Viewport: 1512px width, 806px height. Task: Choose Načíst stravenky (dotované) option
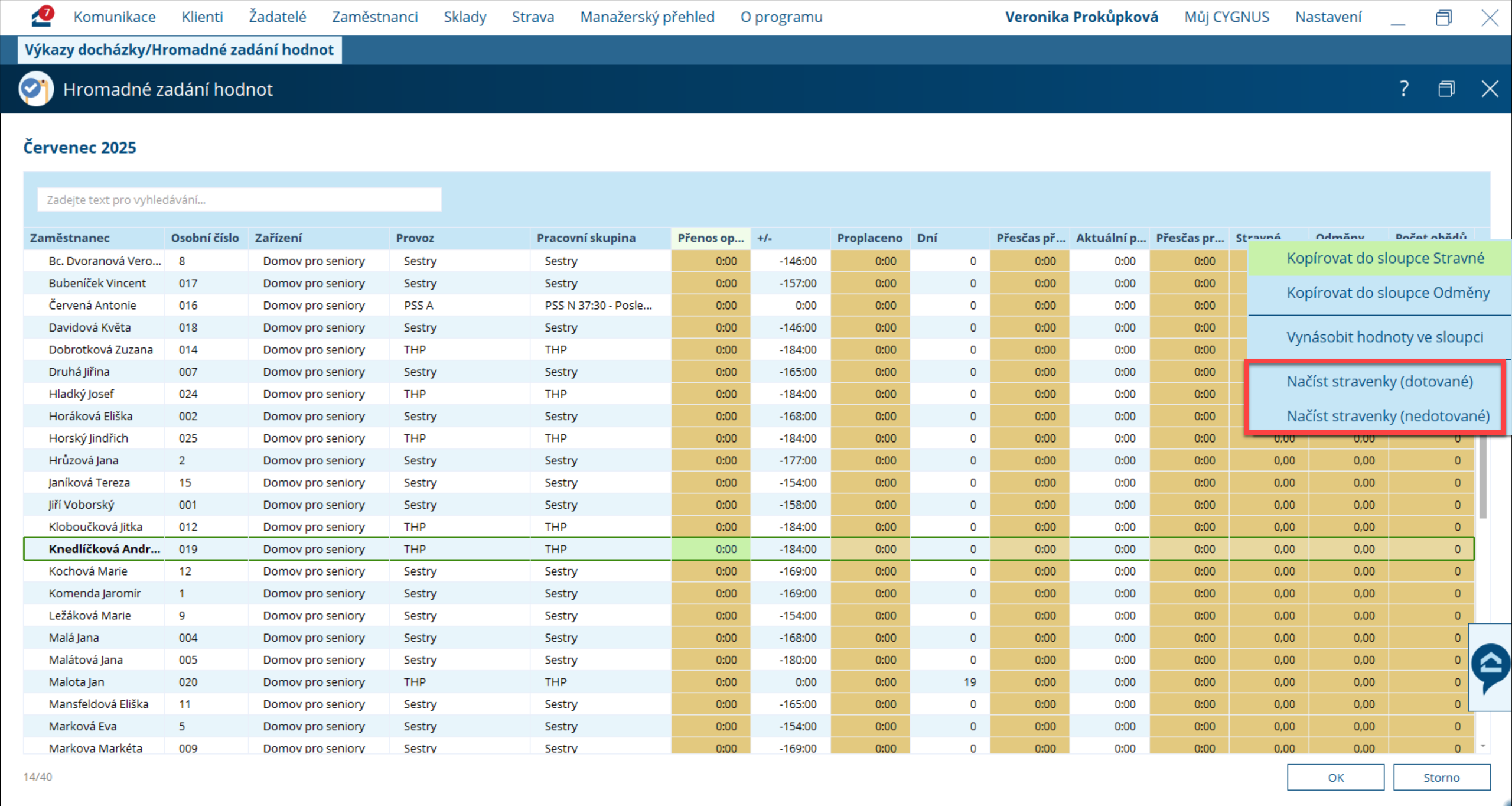(1379, 382)
